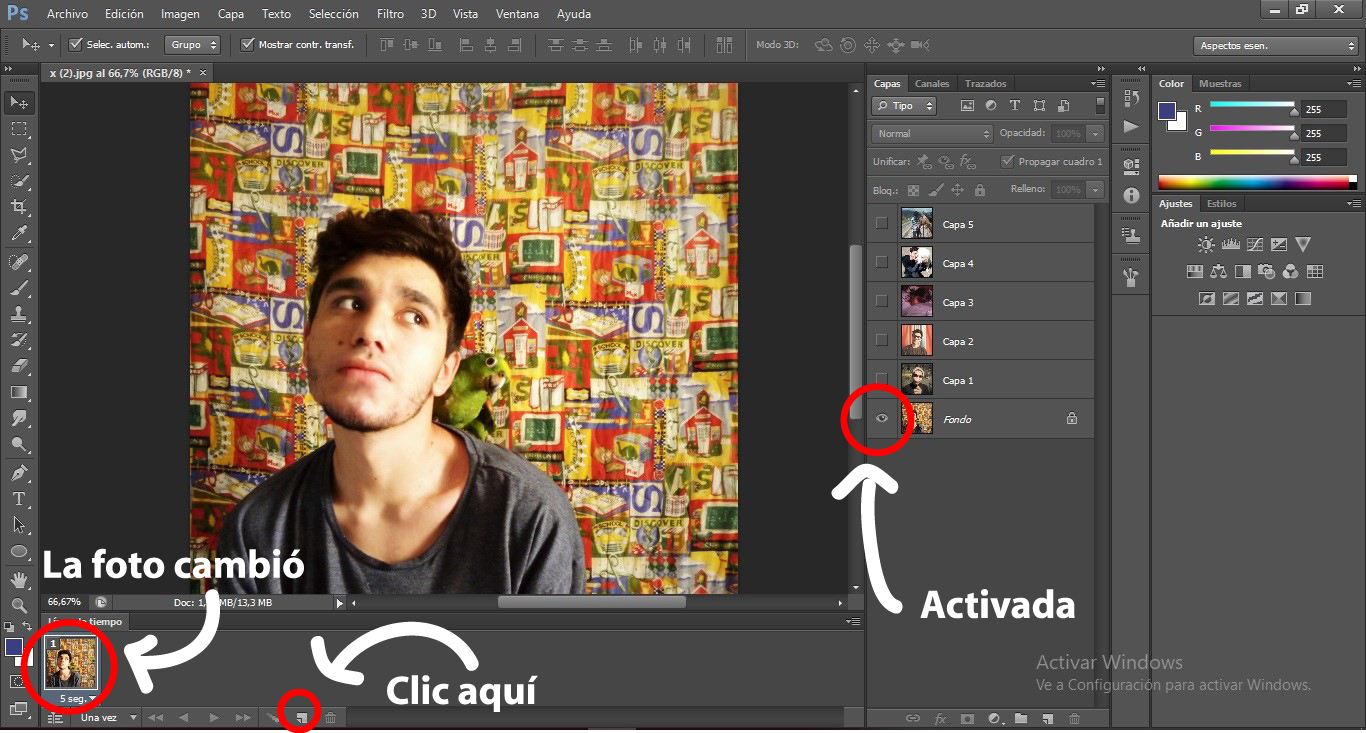The width and height of the screenshot is (1366, 733).
Task: Select the Horizontal Type tool
Action: pos(18,499)
